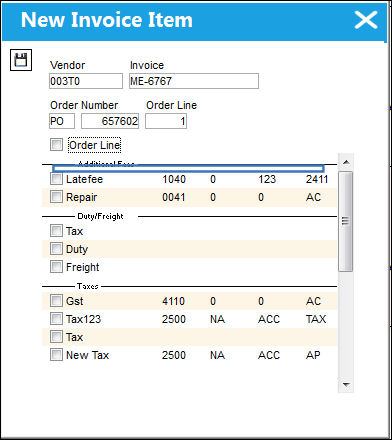Viewport: 392px width, 440px height.
Task: Check the Latefee checkbox
Action: tap(56, 179)
